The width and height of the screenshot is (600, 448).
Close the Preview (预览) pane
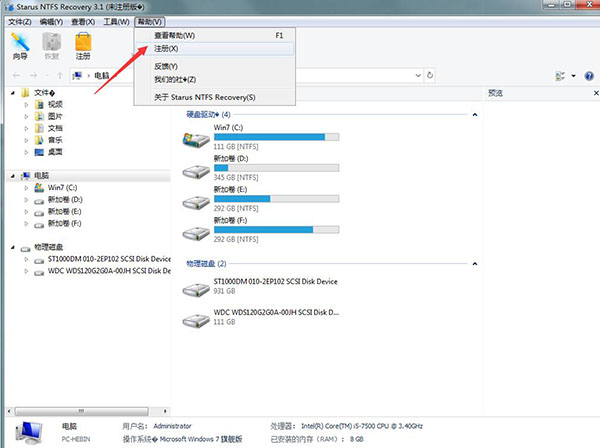[596, 93]
